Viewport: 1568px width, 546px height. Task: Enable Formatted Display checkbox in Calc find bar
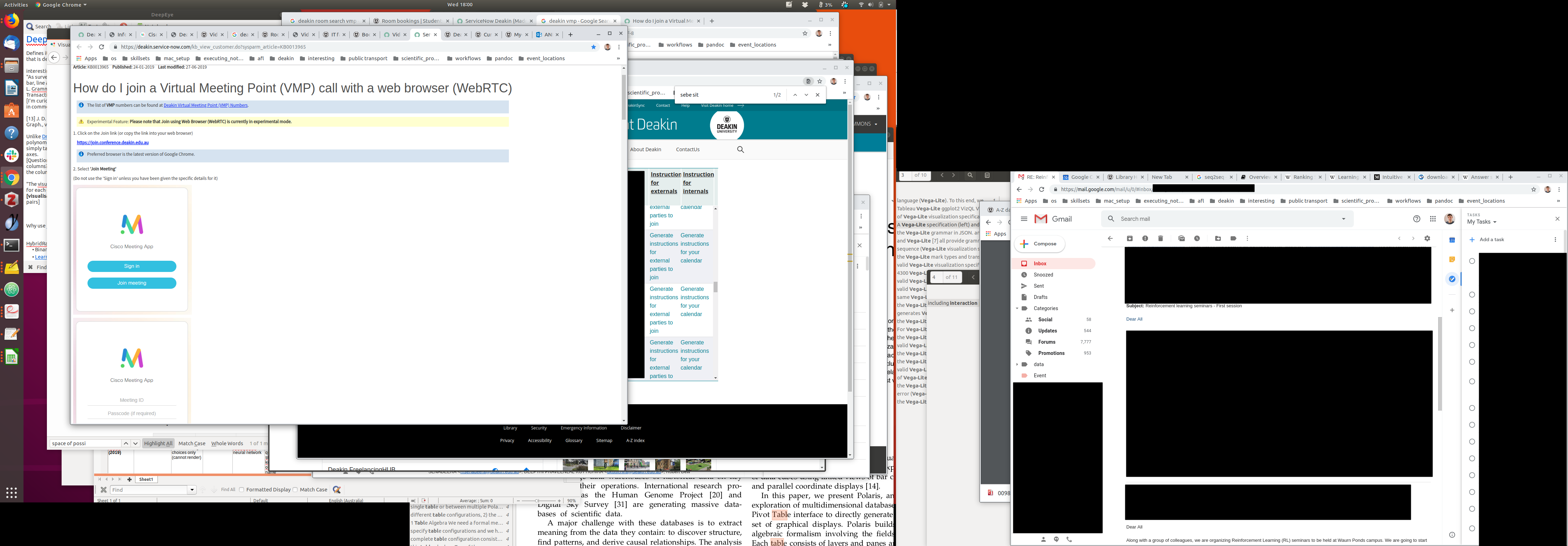241,490
